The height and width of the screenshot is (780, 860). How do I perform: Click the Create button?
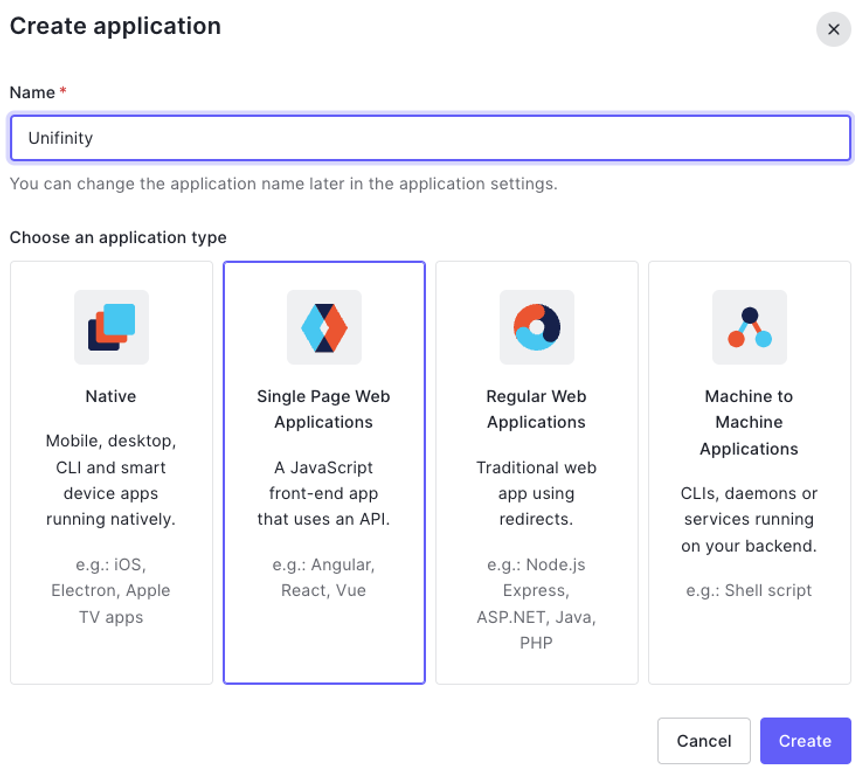pyautogui.click(x=805, y=741)
